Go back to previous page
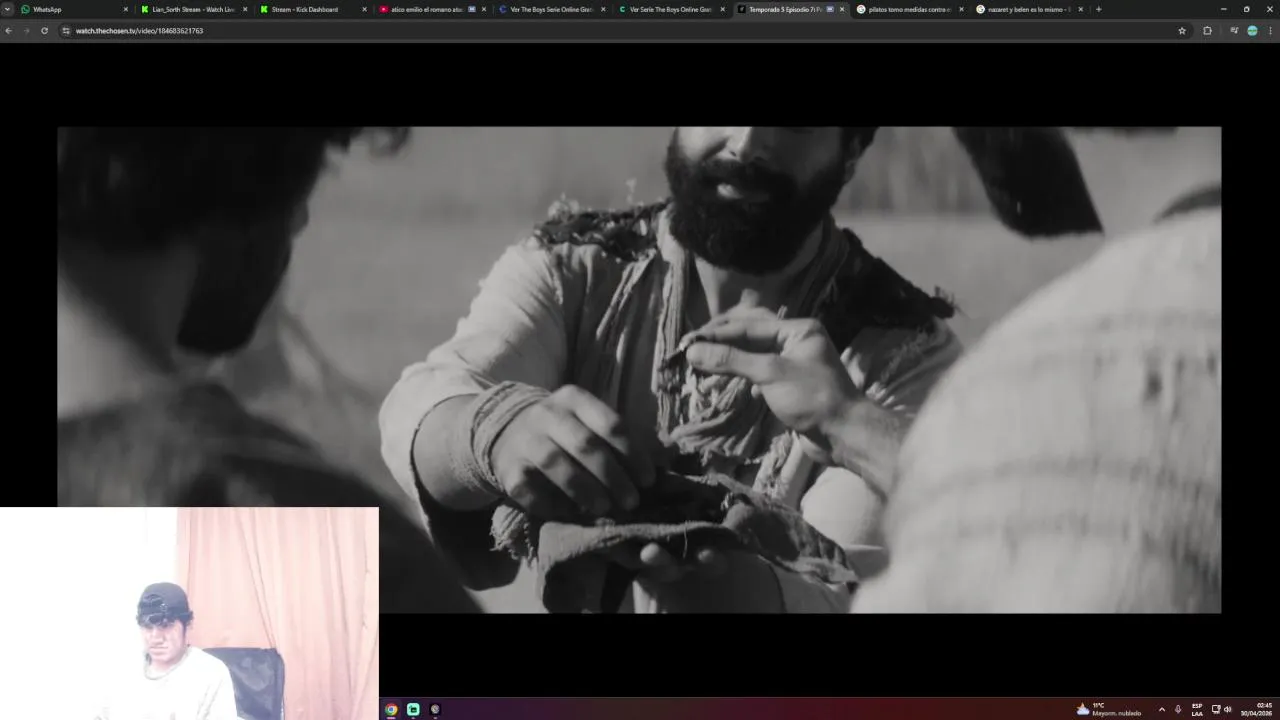The height and width of the screenshot is (720, 1280). [8, 31]
